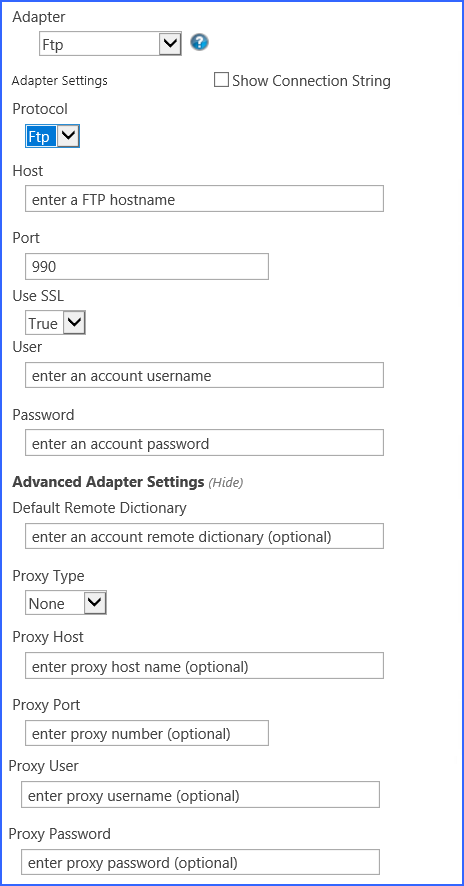The width and height of the screenshot is (464, 886).
Task: Click the User account username field
Action: (205, 375)
